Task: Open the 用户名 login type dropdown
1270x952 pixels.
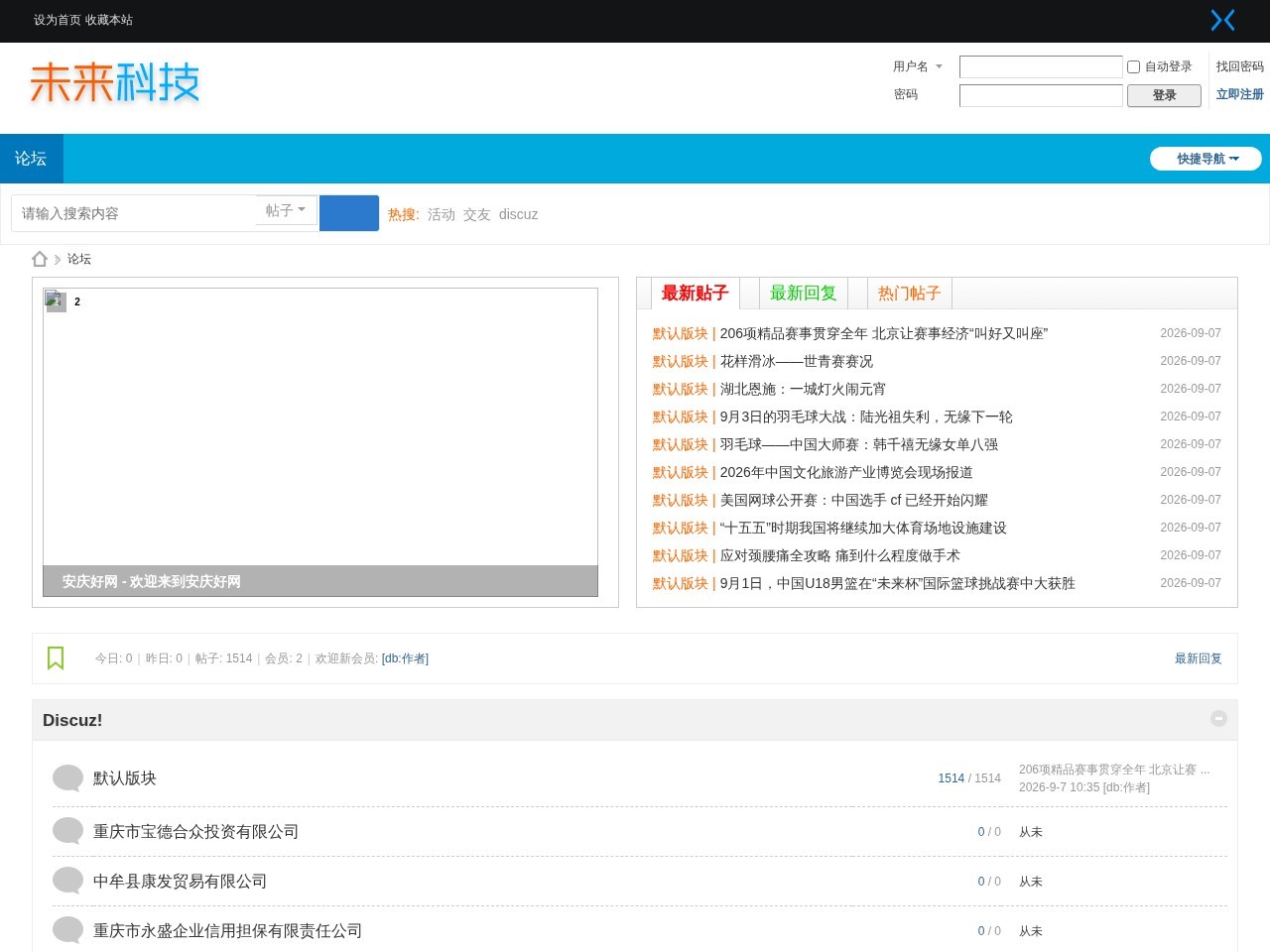Action: point(918,66)
